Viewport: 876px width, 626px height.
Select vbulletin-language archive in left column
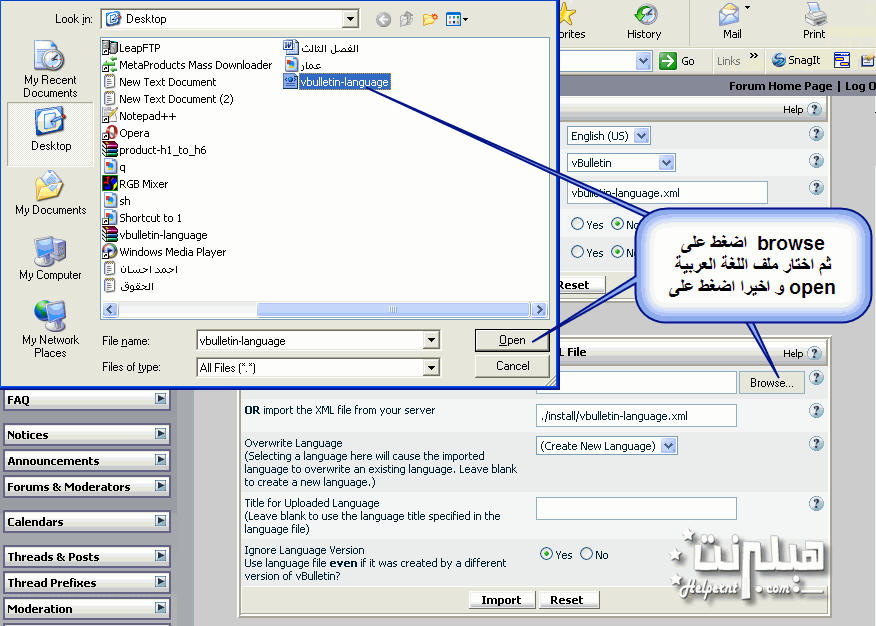(x=155, y=235)
